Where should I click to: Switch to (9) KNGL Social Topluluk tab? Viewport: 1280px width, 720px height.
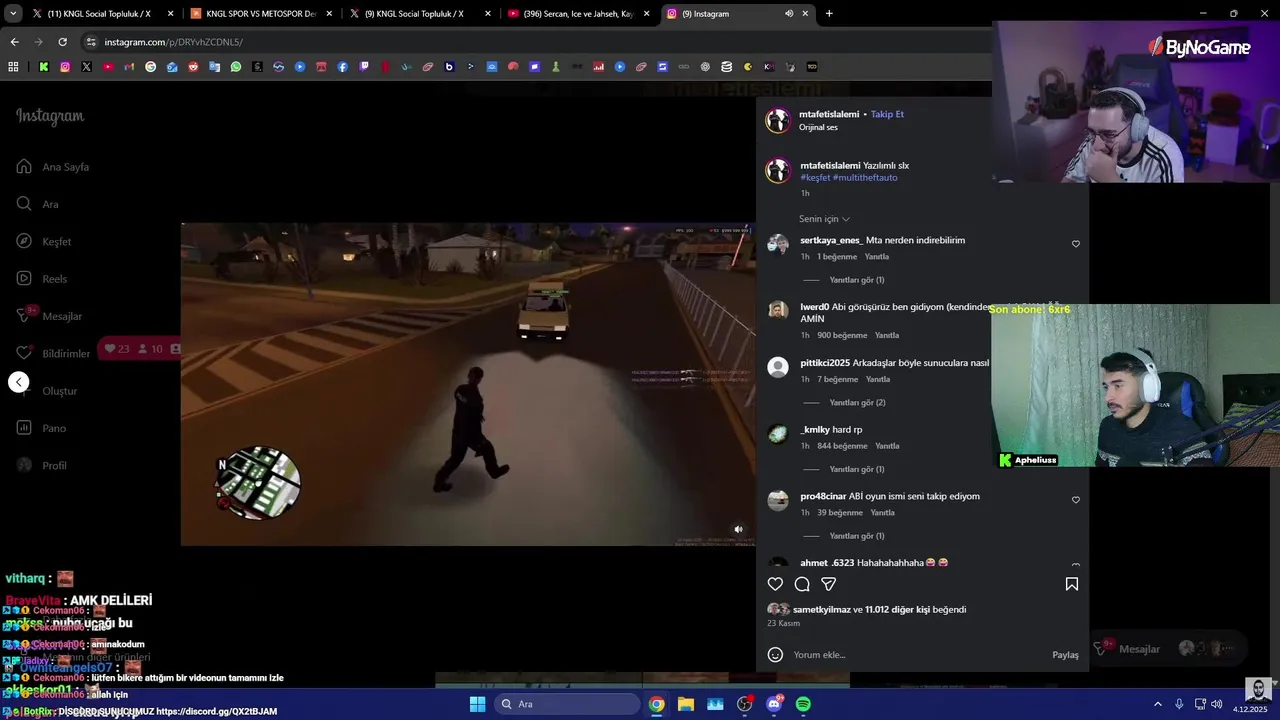click(420, 14)
